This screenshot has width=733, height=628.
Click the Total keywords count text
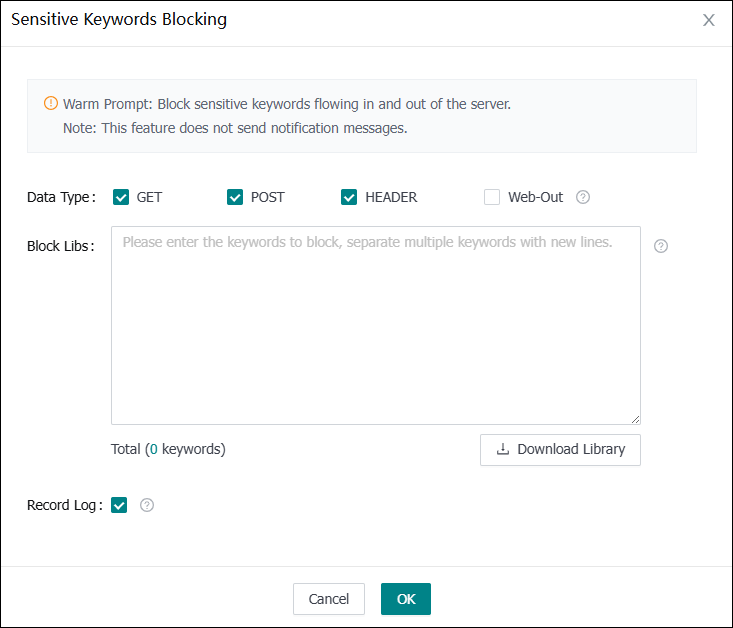click(x=168, y=449)
